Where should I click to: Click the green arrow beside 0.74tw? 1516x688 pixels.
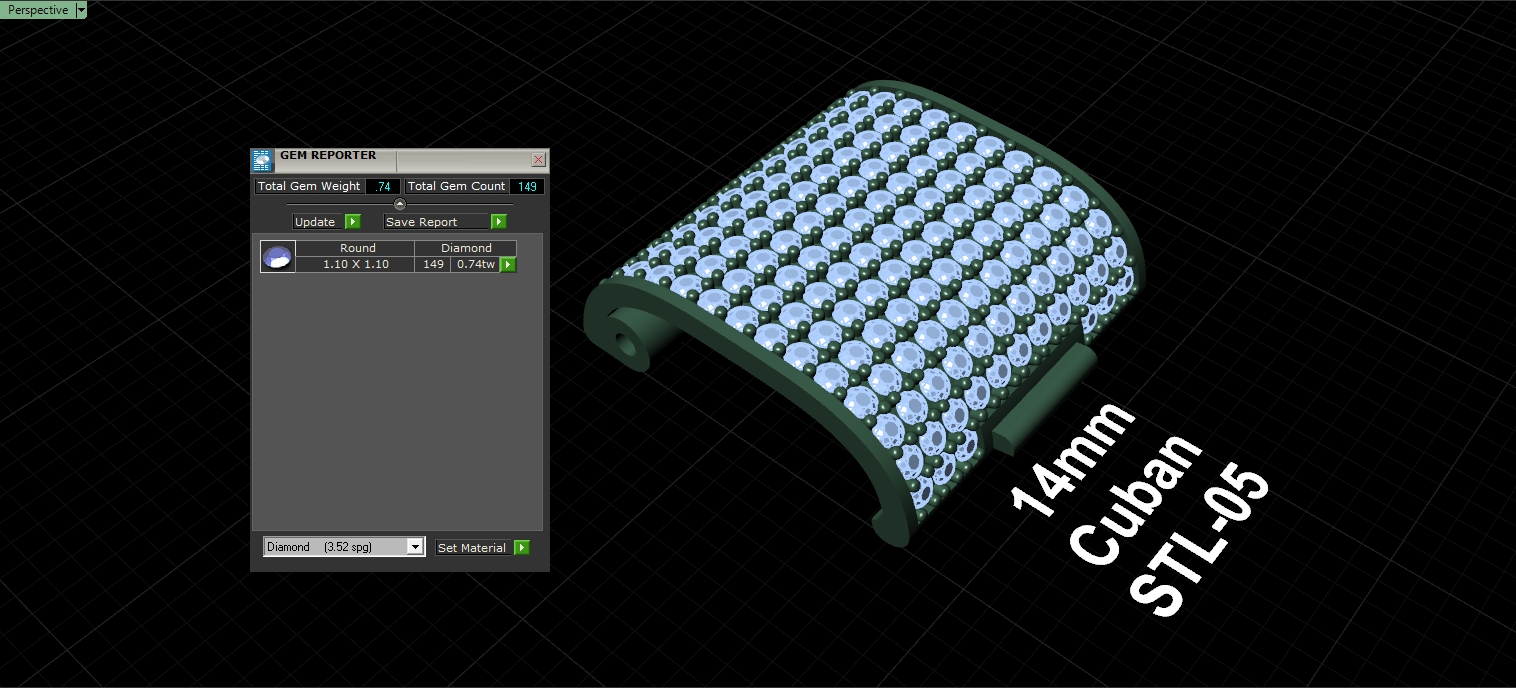tap(508, 265)
